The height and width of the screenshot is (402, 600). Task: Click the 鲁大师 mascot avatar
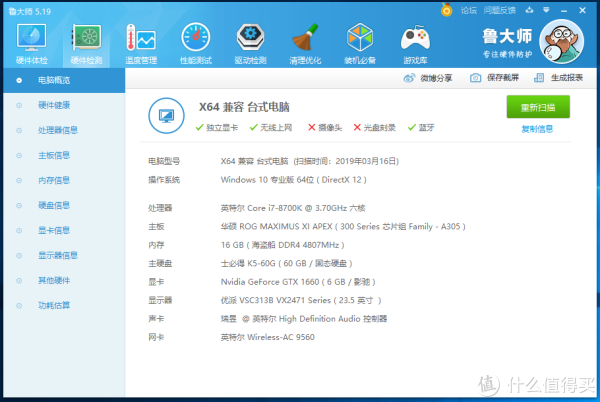tap(564, 42)
